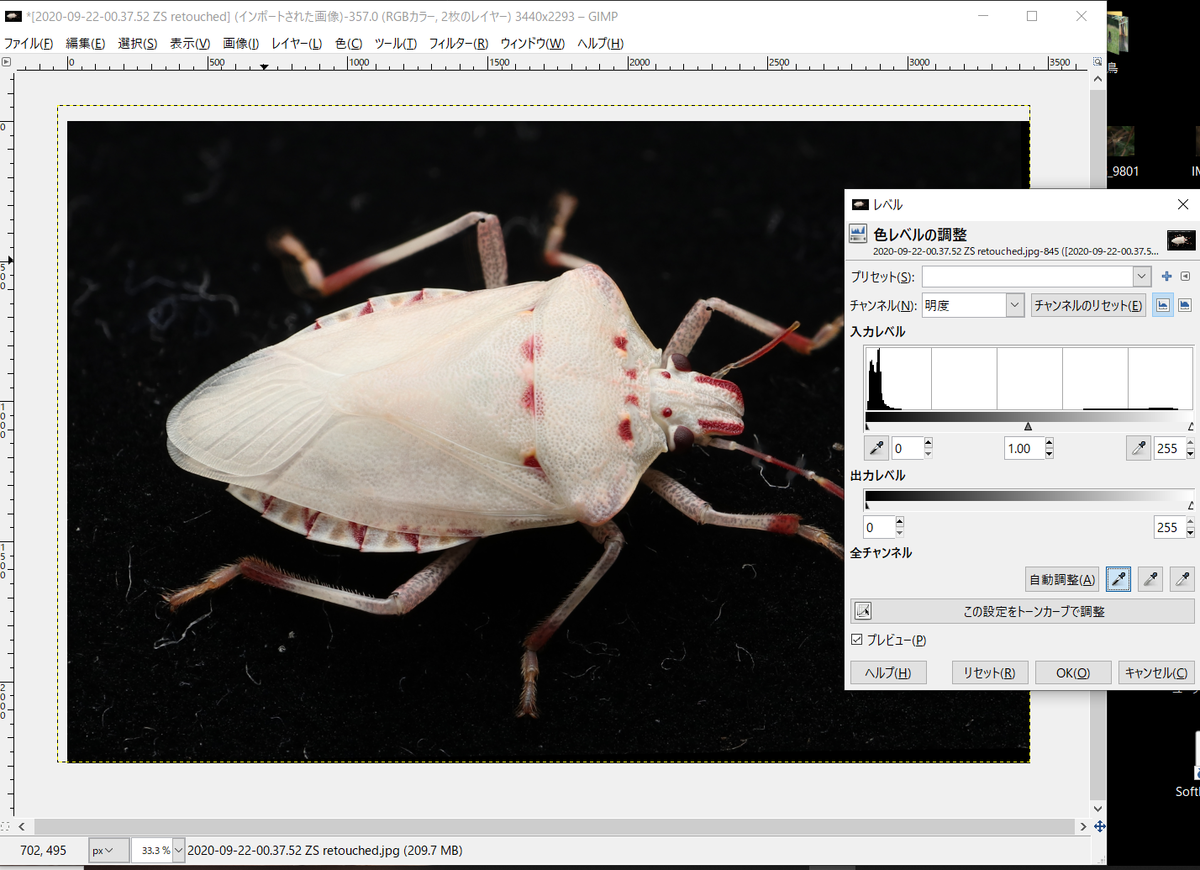
Task: Click the output low level 0 field
Action: 878,527
